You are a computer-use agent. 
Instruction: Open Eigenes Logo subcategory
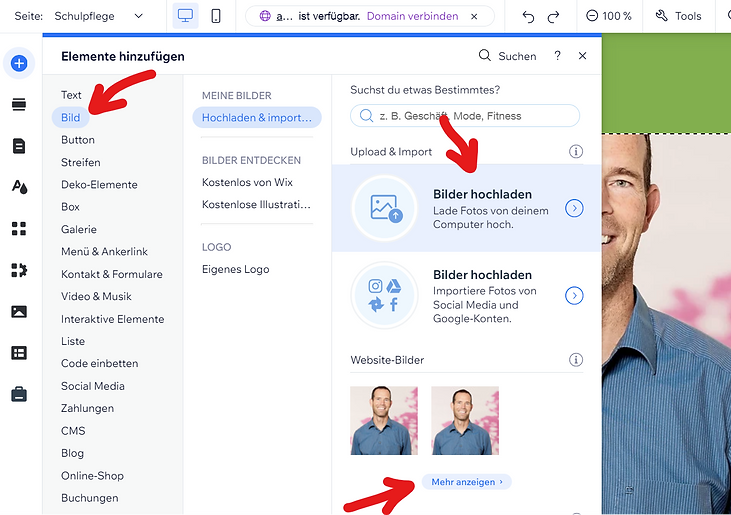coord(235,269)
